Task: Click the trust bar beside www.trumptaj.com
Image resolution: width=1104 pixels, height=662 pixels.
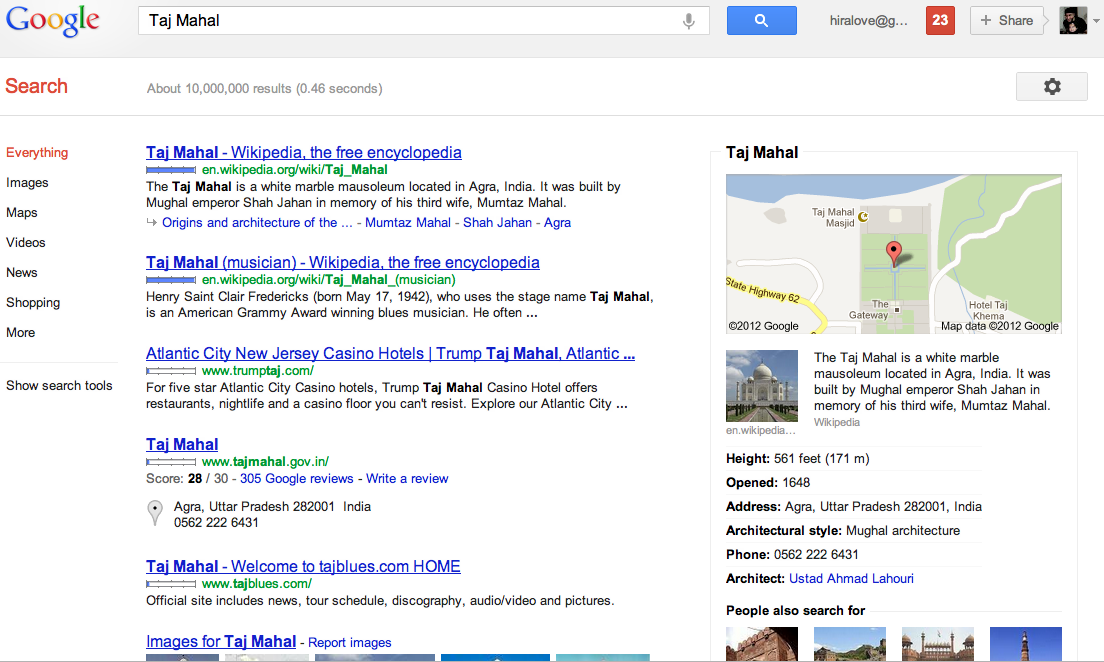Action: tap(171, 371)
